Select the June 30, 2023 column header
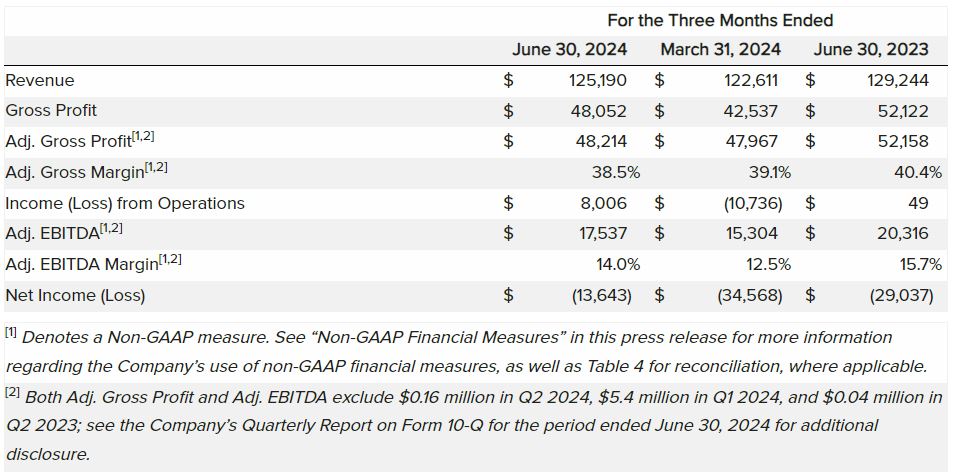 (x=870, y=49)
